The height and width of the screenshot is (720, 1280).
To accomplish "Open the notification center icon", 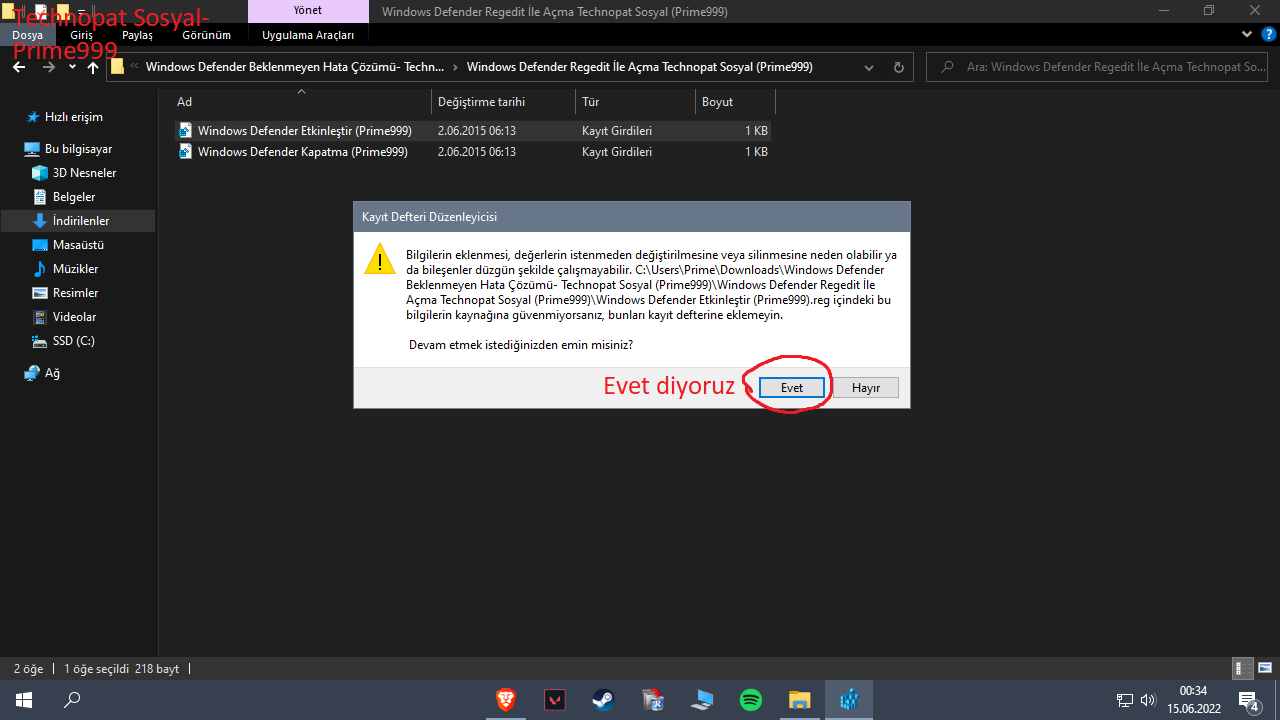I will click(x=1249, y=700).
